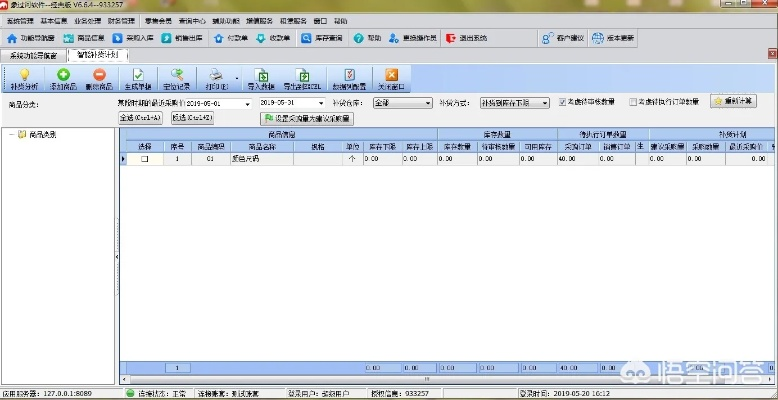Open the print button dropdown arrow
The width and height of the screenshot is (778, 400).
tap(237, 79)
